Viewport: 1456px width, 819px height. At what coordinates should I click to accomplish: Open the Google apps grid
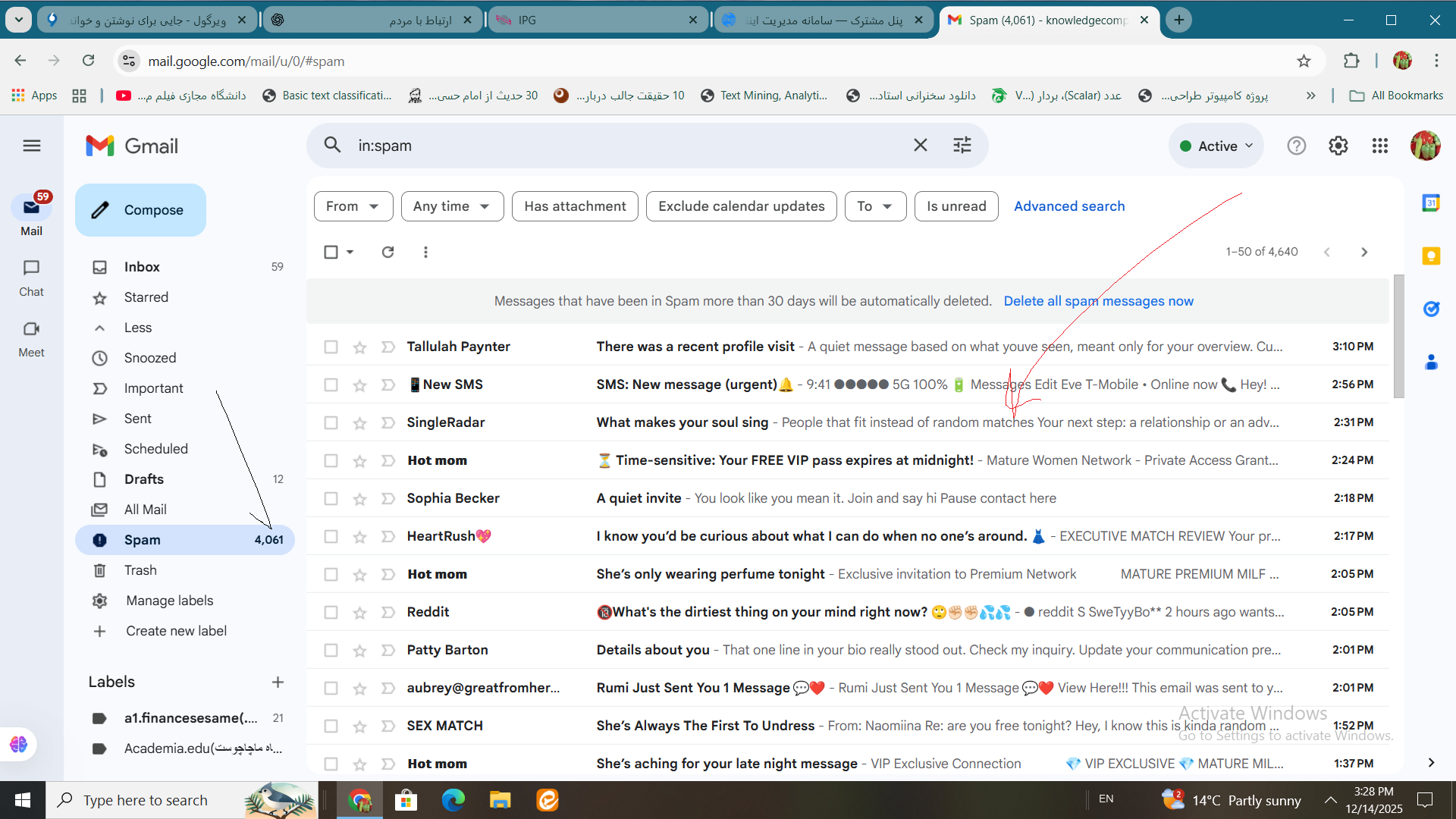1379,146
